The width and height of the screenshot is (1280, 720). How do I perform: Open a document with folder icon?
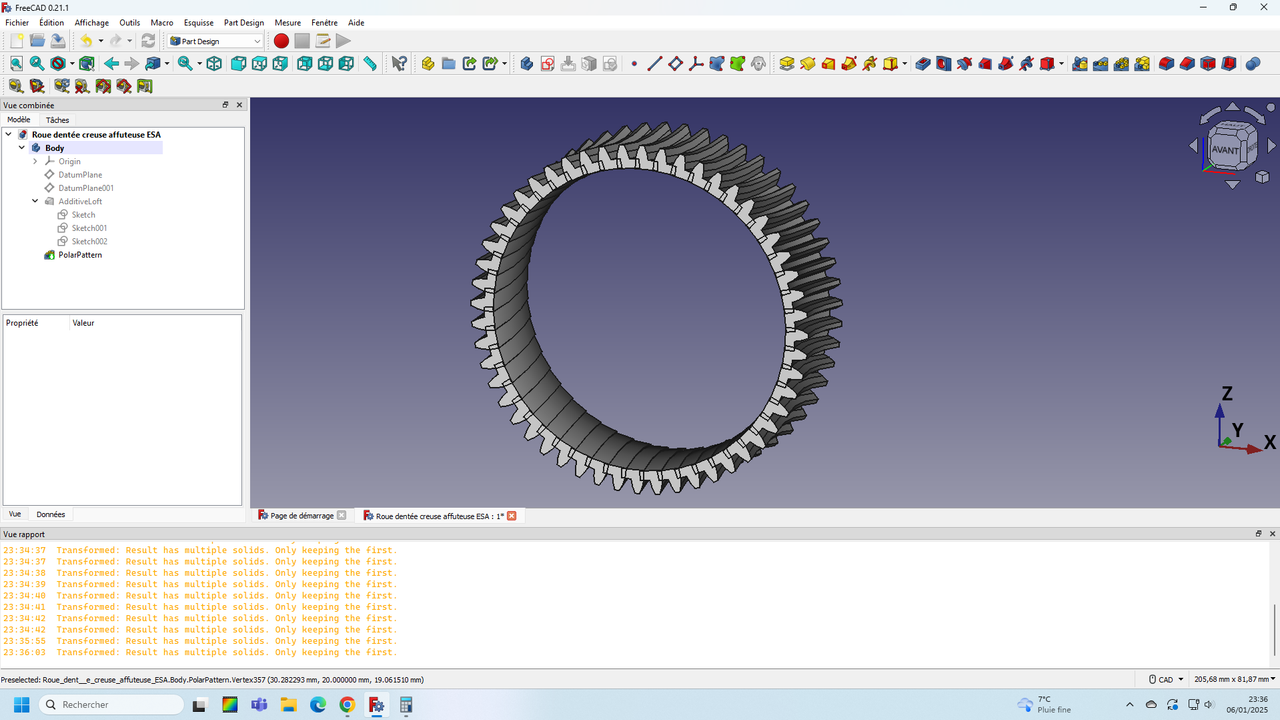37,41
